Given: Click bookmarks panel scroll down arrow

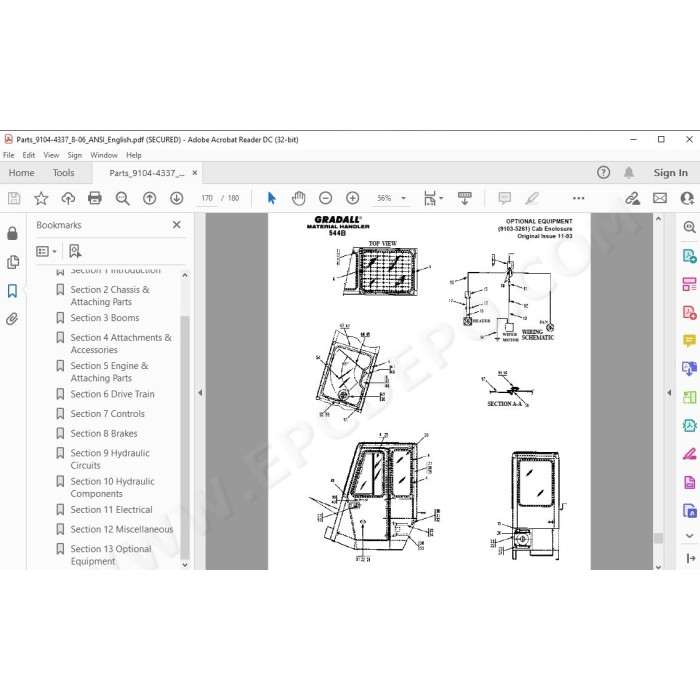Looking at the screenshot, I should click(185, 565).
